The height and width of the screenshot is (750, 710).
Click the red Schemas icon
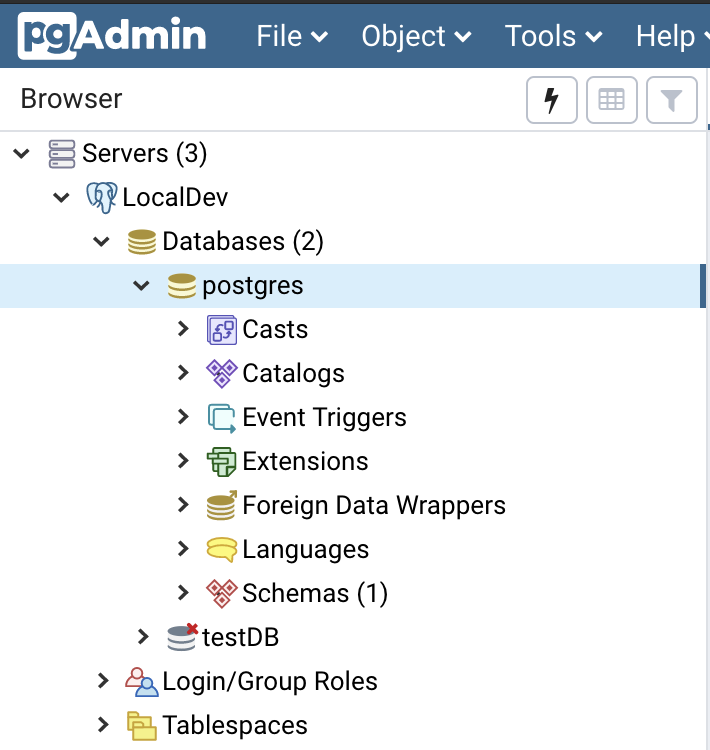click(222, 594)
